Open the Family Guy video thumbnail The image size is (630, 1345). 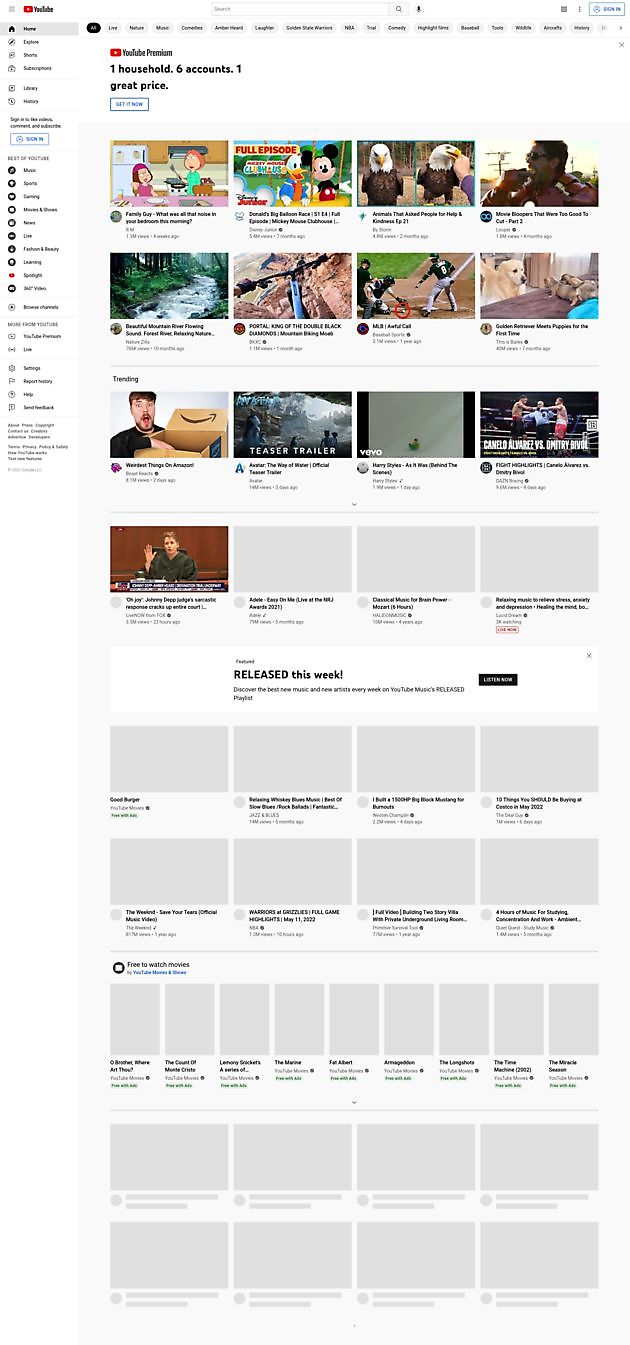coord(169,173)
